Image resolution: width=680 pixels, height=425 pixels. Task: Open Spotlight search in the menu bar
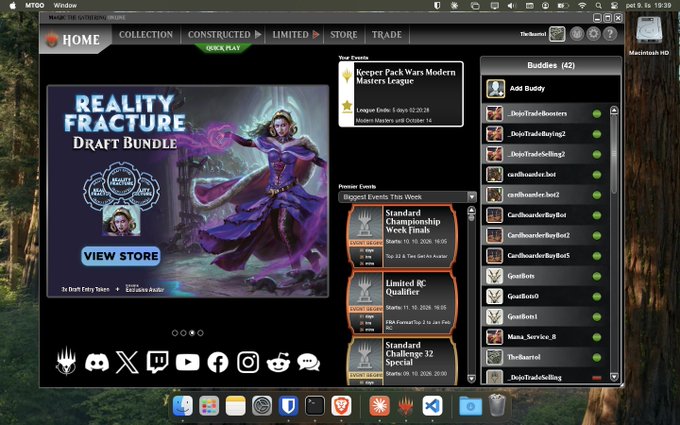[x=598, y=6]
